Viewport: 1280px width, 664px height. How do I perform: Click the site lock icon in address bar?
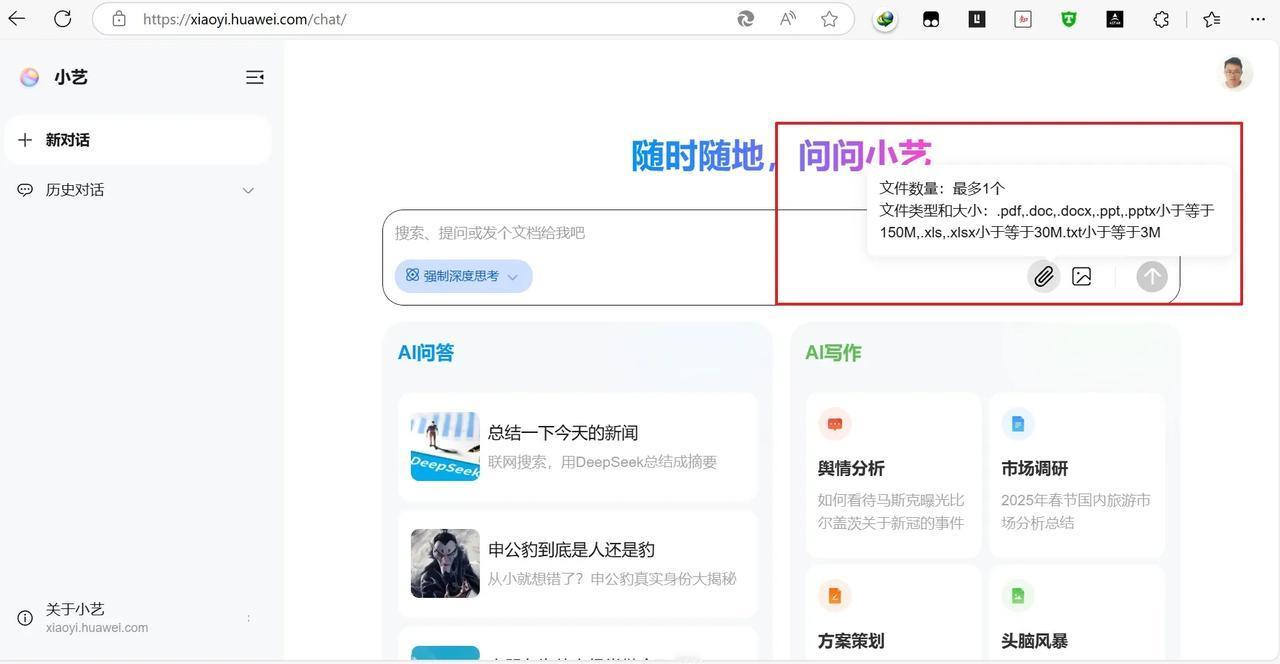pyautogui.click(x=119, y=19)
